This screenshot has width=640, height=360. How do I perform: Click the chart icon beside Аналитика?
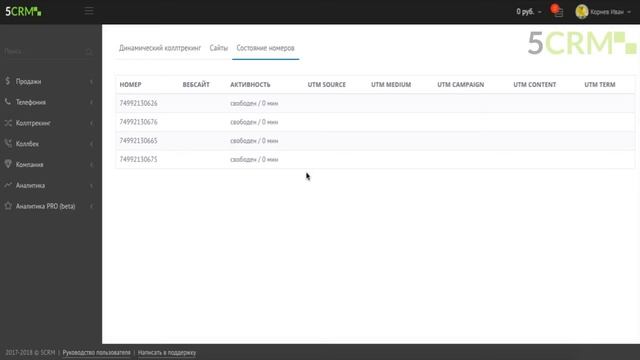[8, 185]
